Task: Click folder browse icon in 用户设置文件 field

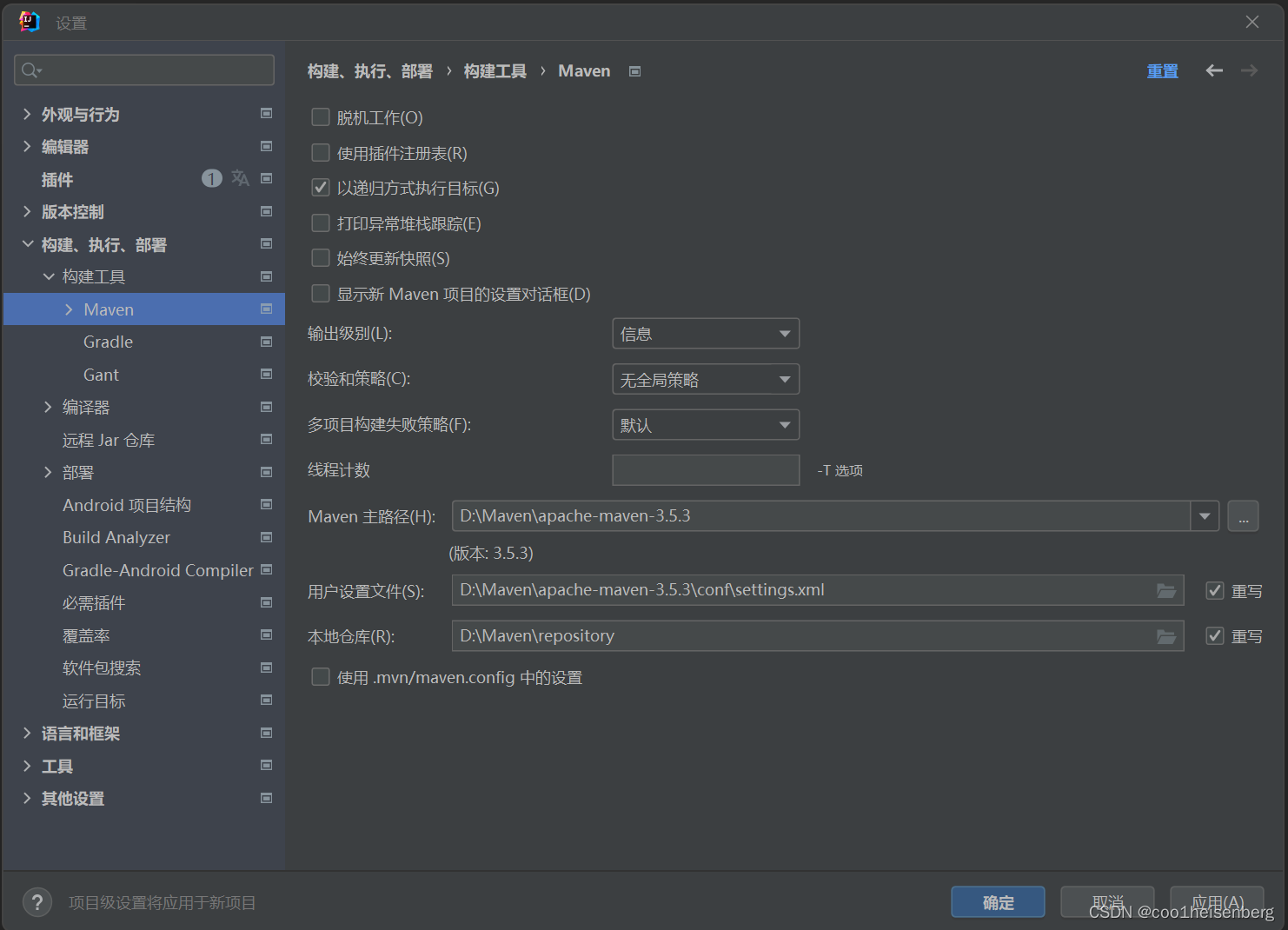Action: [1166, 591]
